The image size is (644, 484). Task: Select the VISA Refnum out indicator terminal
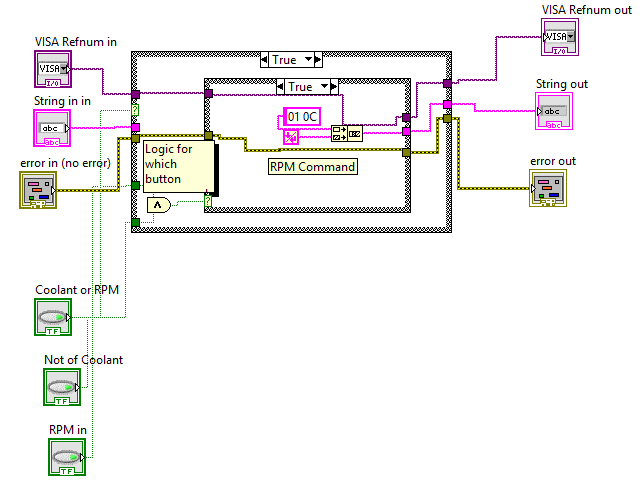(x=560, y=37)
